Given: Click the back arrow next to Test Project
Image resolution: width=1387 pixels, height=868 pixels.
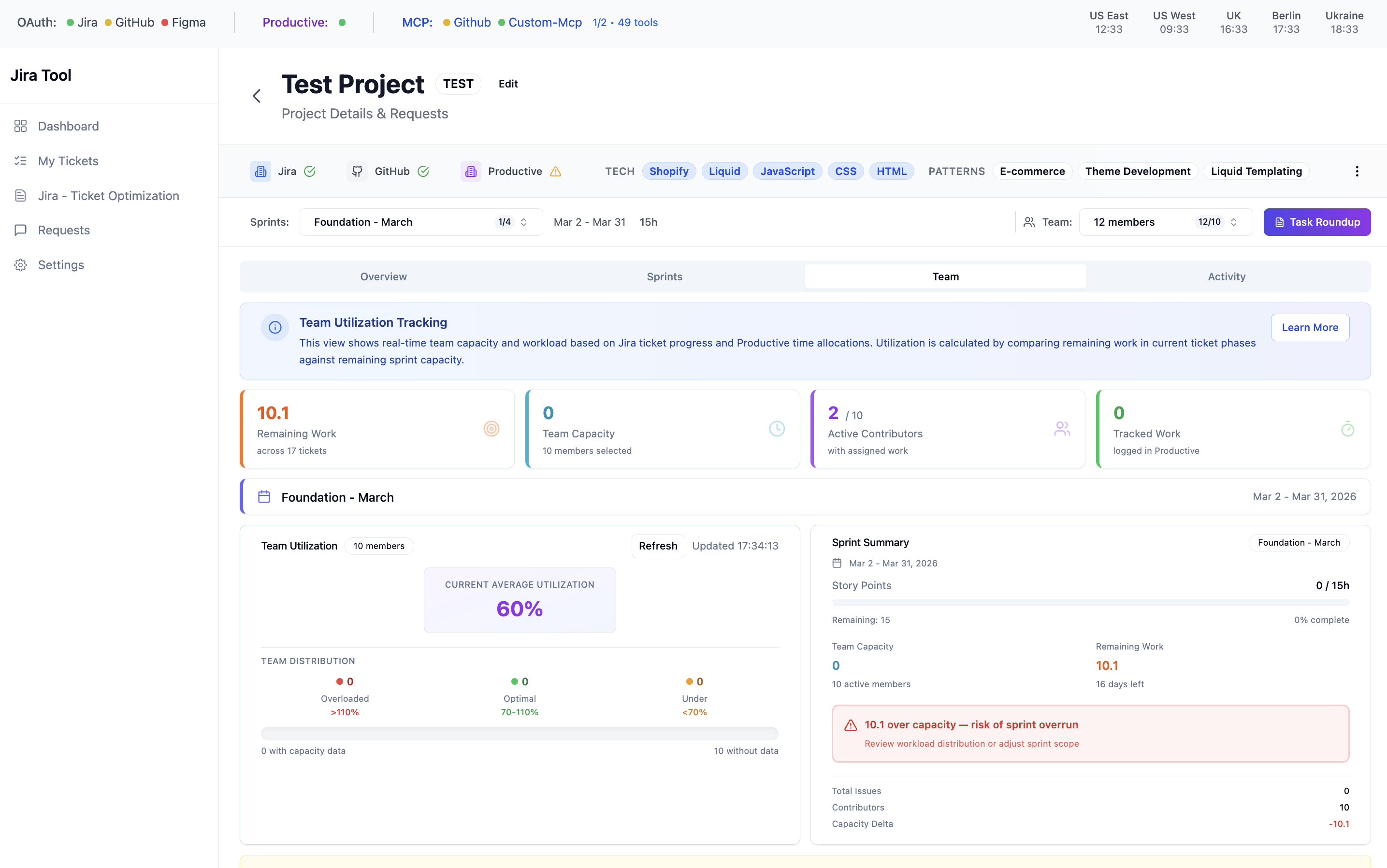Looking at the screenshot, I should click(x=257, y=96).
